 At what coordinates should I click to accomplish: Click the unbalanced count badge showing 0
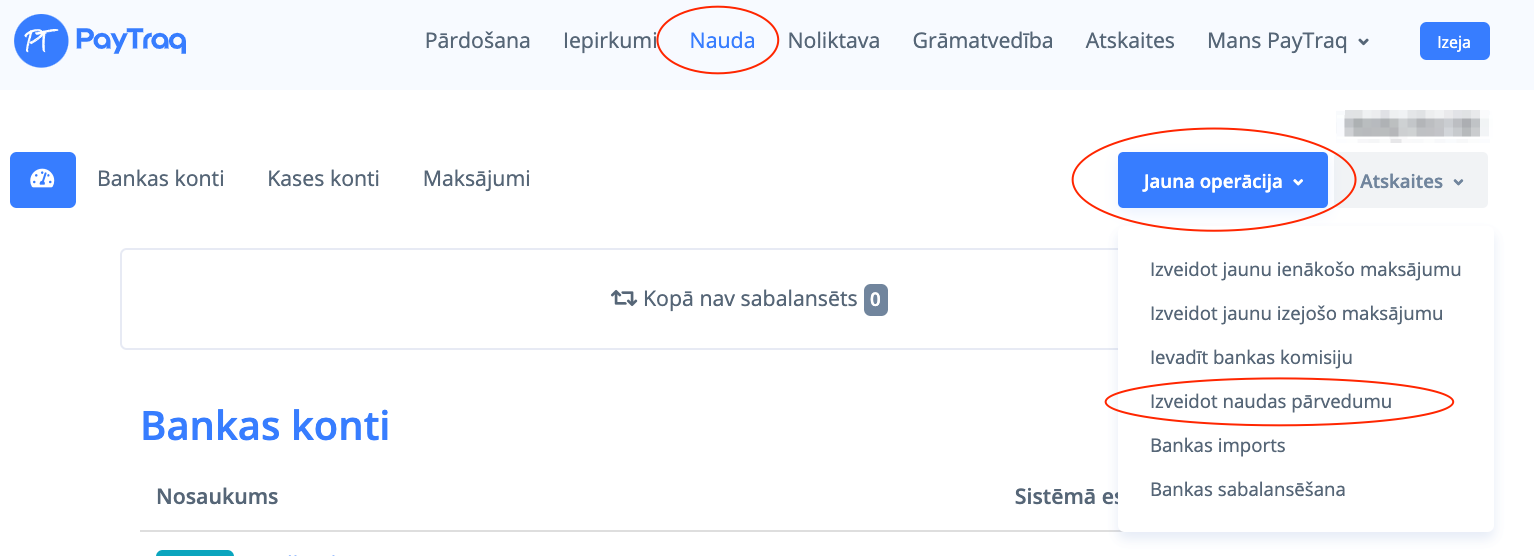[x=875, y=298]
